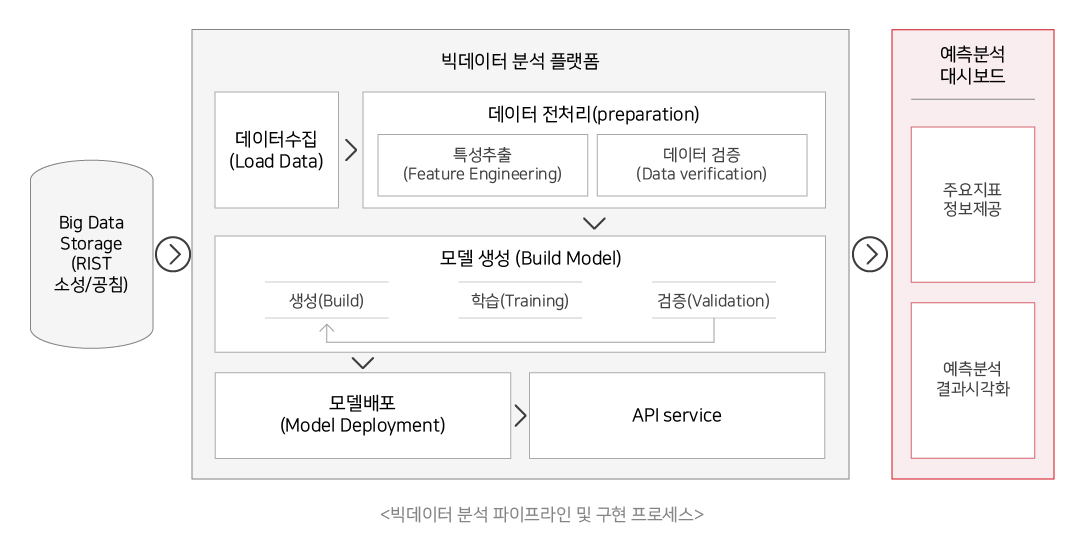Click the feedback up arrow under Build
Screen dimensions: 1085x550
[x=327, y=333]
